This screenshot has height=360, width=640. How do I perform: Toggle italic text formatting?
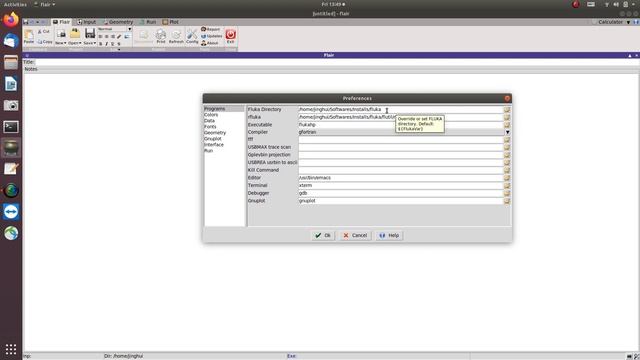[107, 44]
